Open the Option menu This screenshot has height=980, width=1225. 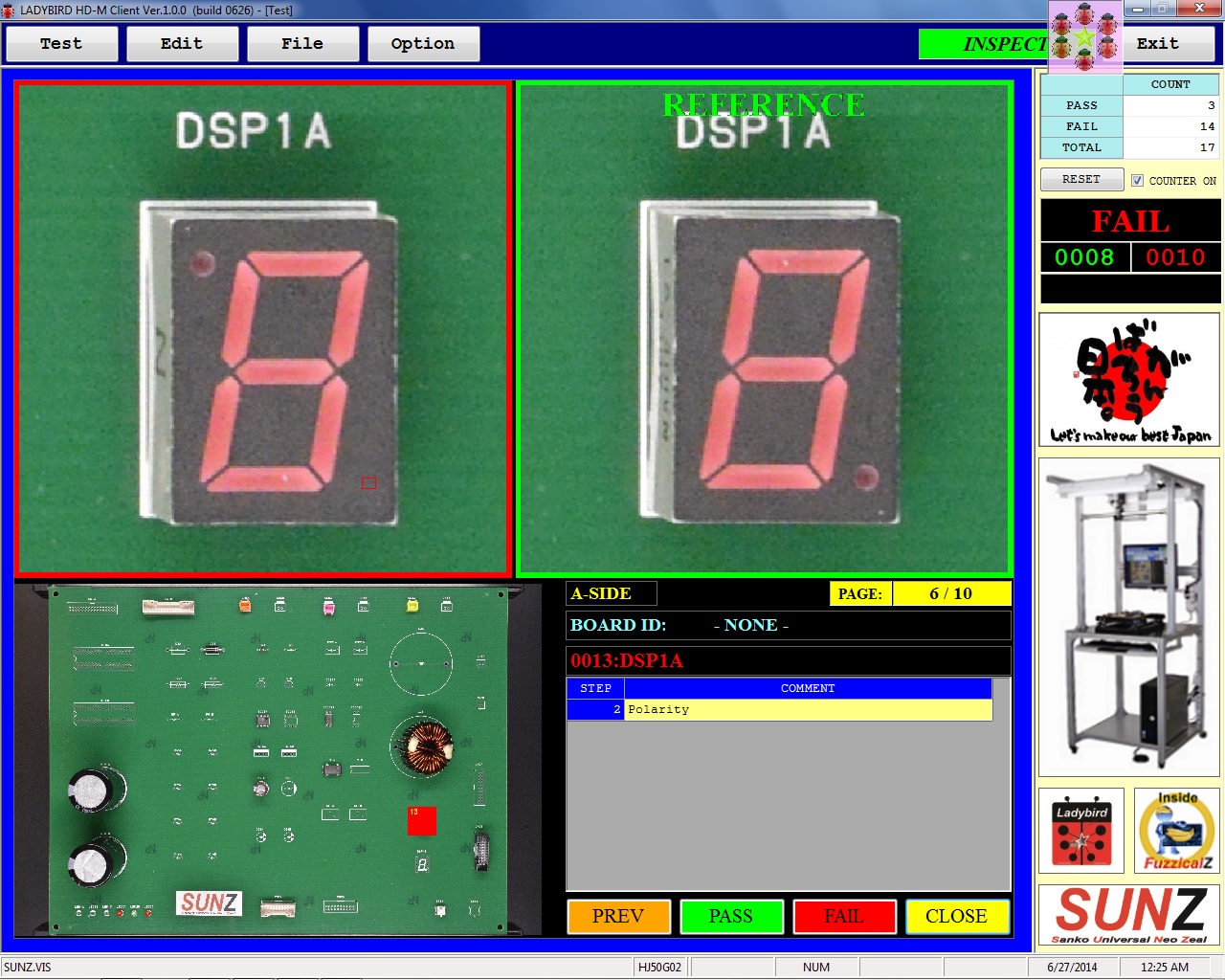point(423,44)
